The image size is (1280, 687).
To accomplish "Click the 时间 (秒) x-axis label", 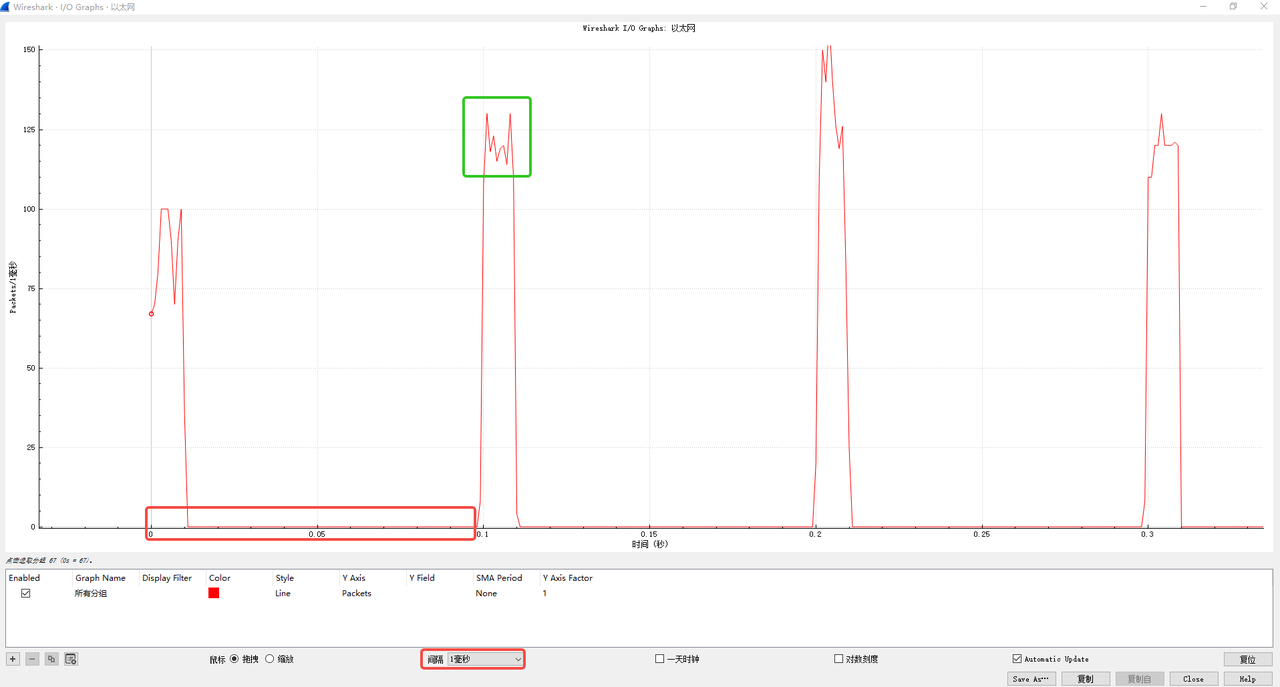I will tap(650, 544).
